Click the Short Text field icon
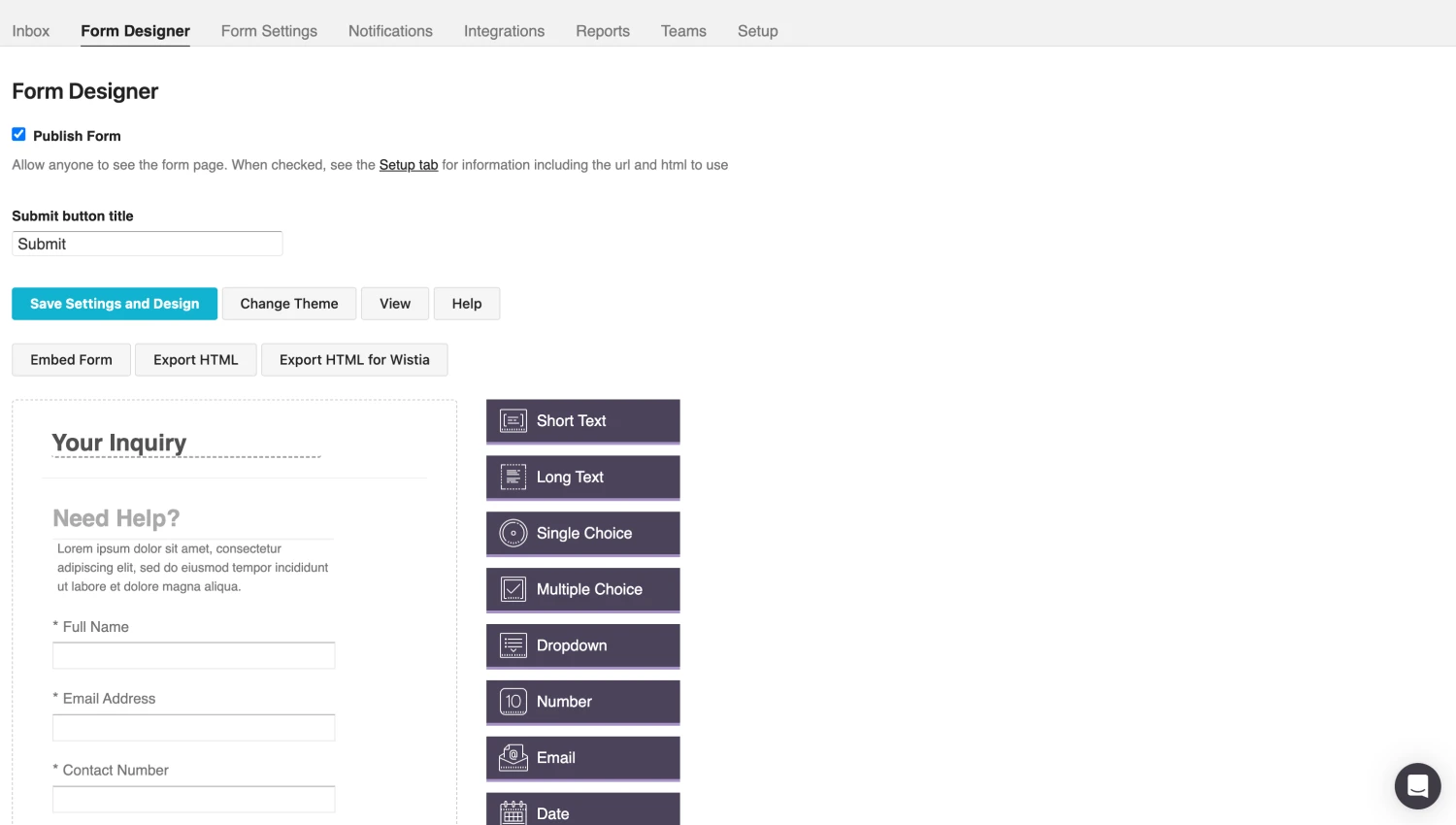This screenshot has width=1456, height=825. click(513, 420)
